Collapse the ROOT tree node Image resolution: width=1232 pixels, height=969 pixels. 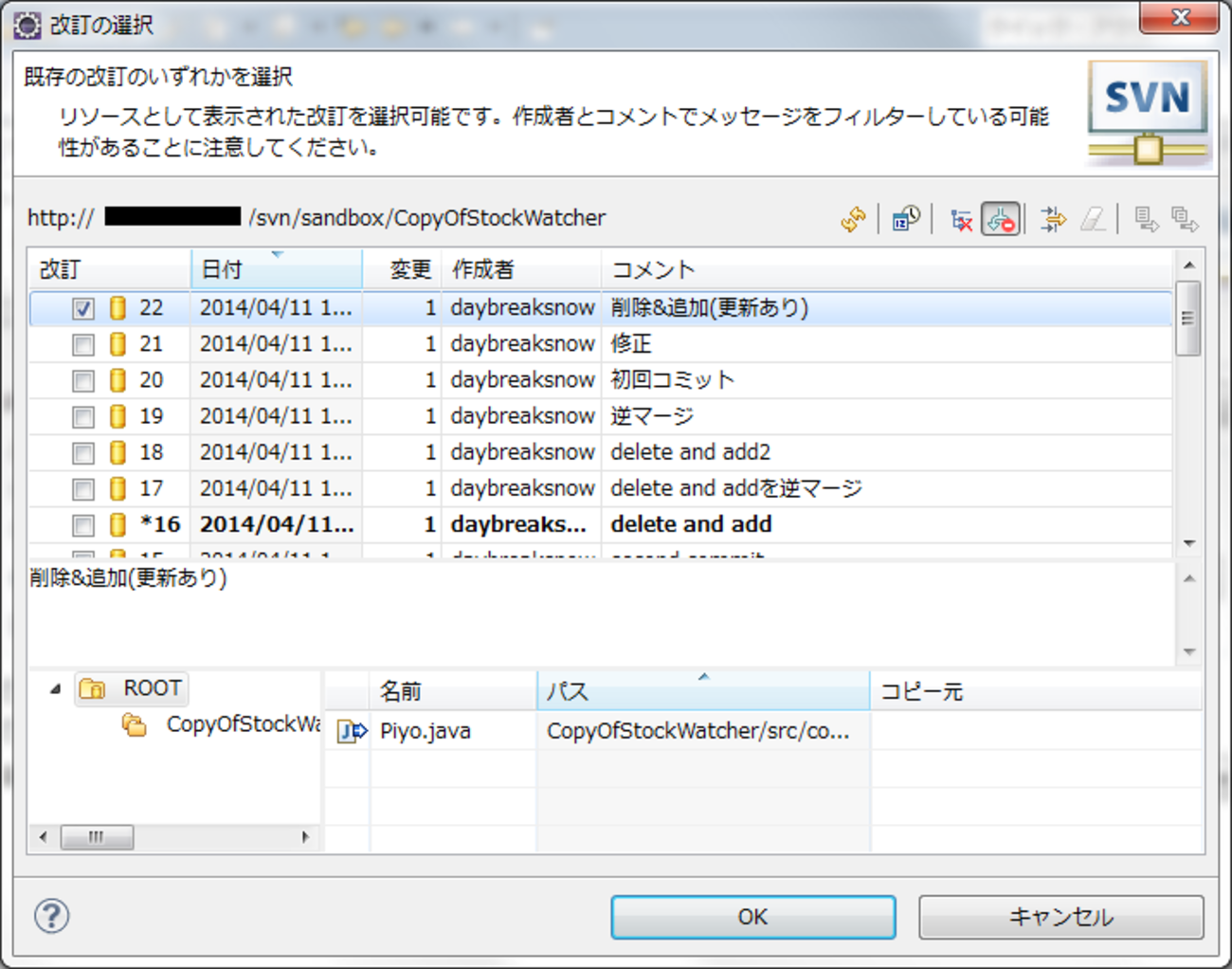click(x=56, y=688)
